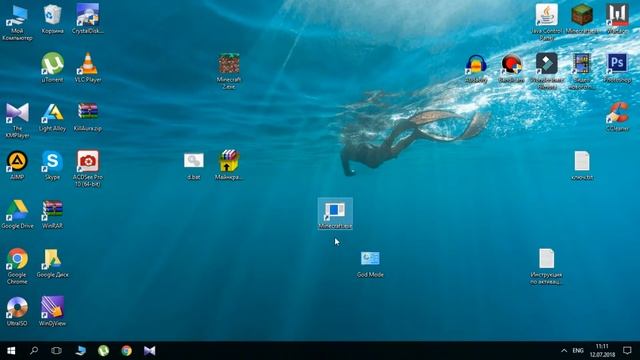The width and height of the screenshot is (640, 360).
Task: Select the ключ.txt text file
Action: tap(582, 166)
